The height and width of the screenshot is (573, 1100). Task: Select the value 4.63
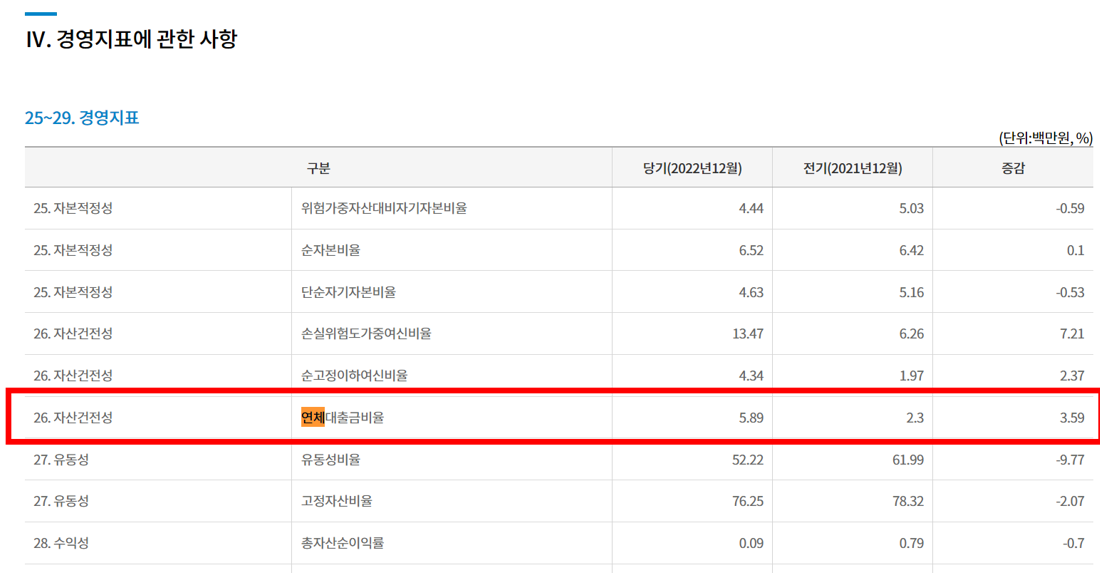pyautogui.click(x=751, y=292)
